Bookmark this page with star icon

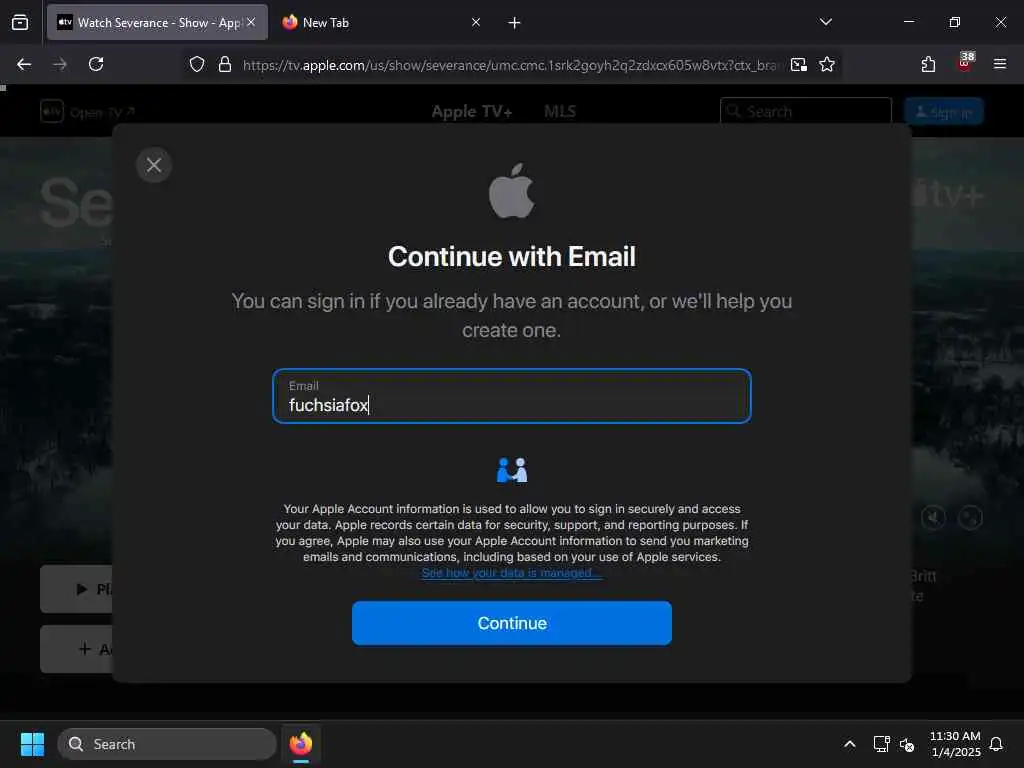pyautogui.click(x=827, y=64)
